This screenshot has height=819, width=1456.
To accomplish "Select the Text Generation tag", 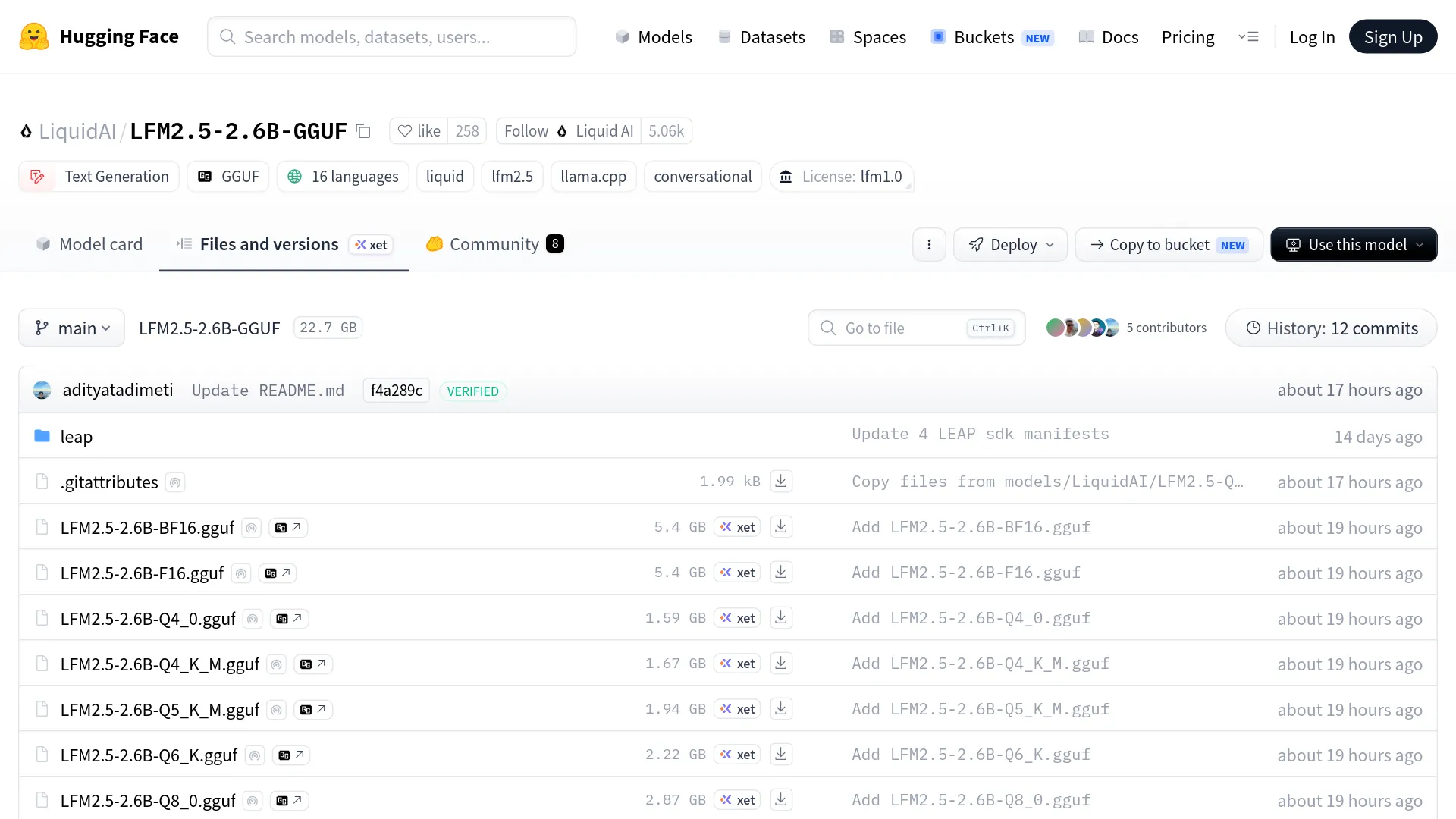I will 99,176.
